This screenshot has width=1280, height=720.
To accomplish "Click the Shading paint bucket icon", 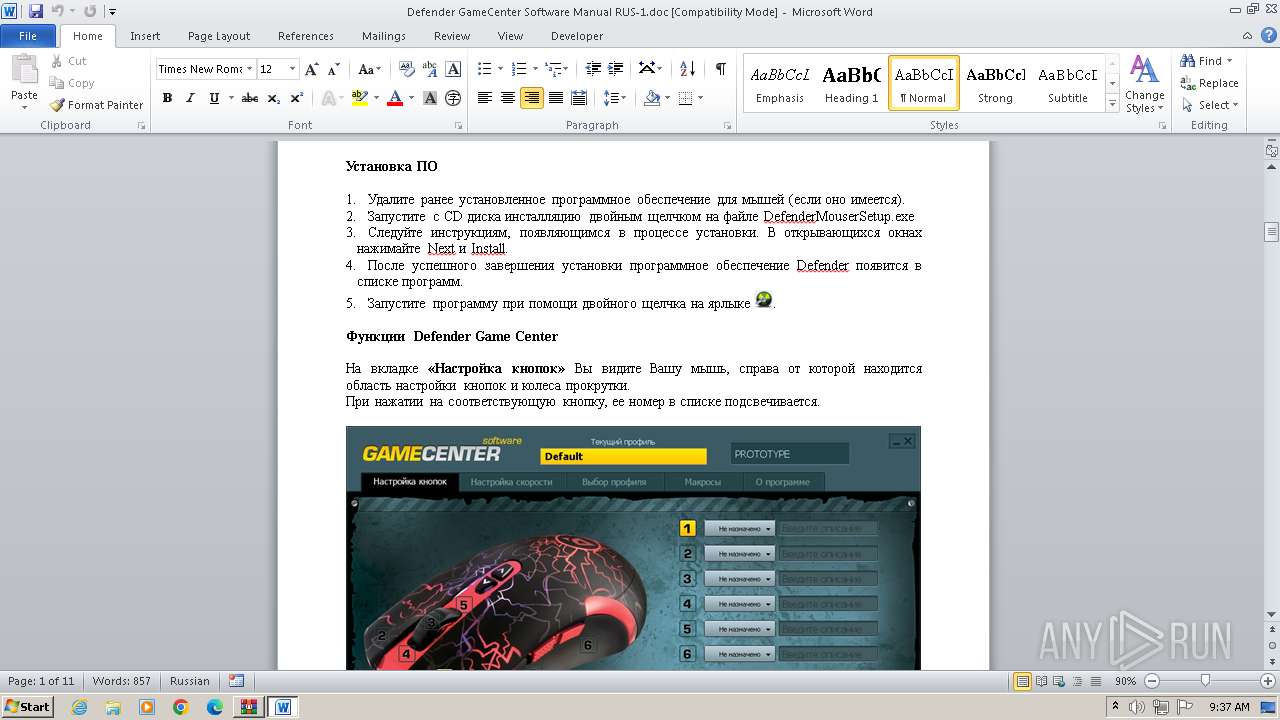I will (x=652, y=98).
